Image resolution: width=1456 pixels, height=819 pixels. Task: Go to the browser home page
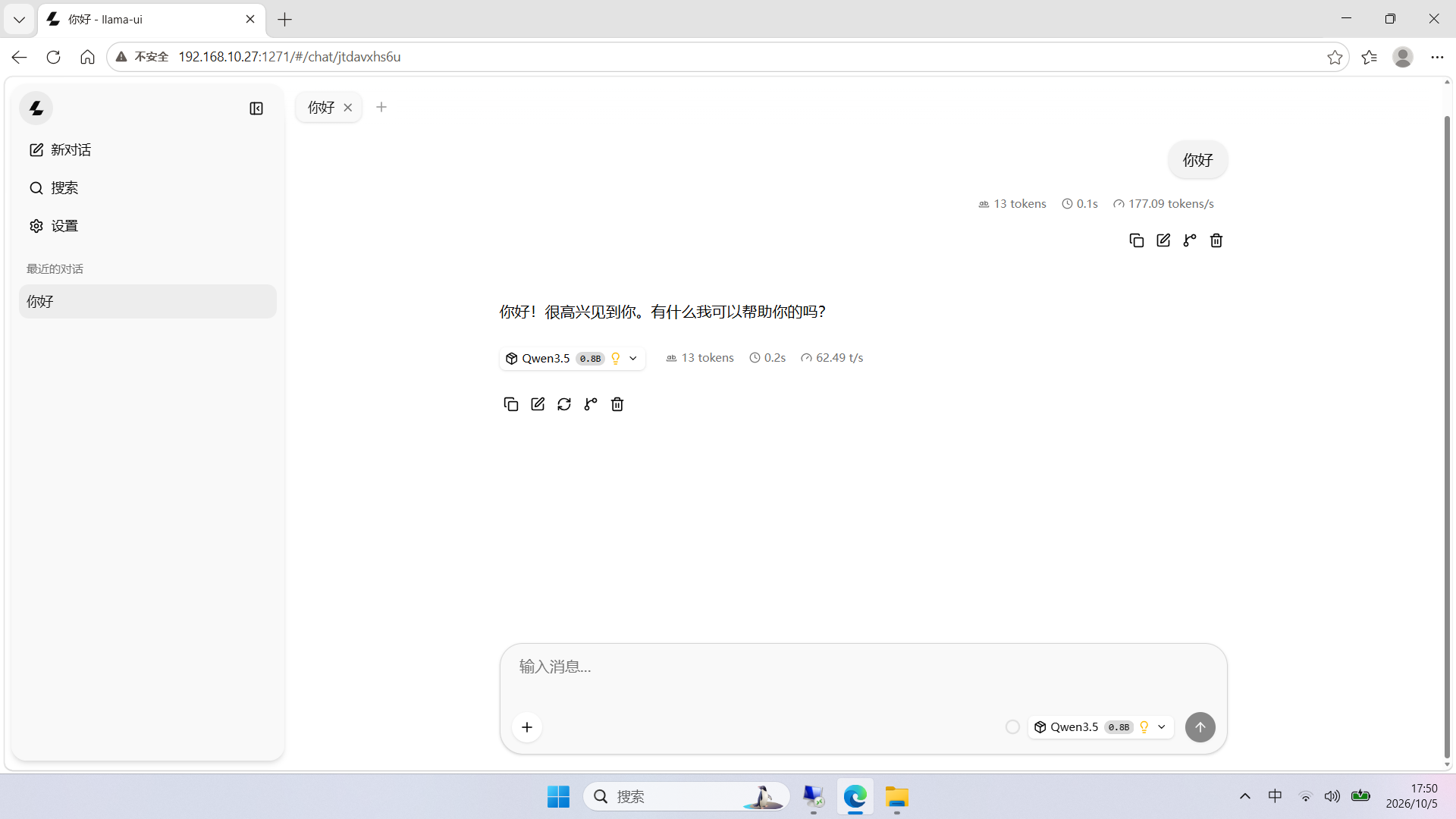87,57
